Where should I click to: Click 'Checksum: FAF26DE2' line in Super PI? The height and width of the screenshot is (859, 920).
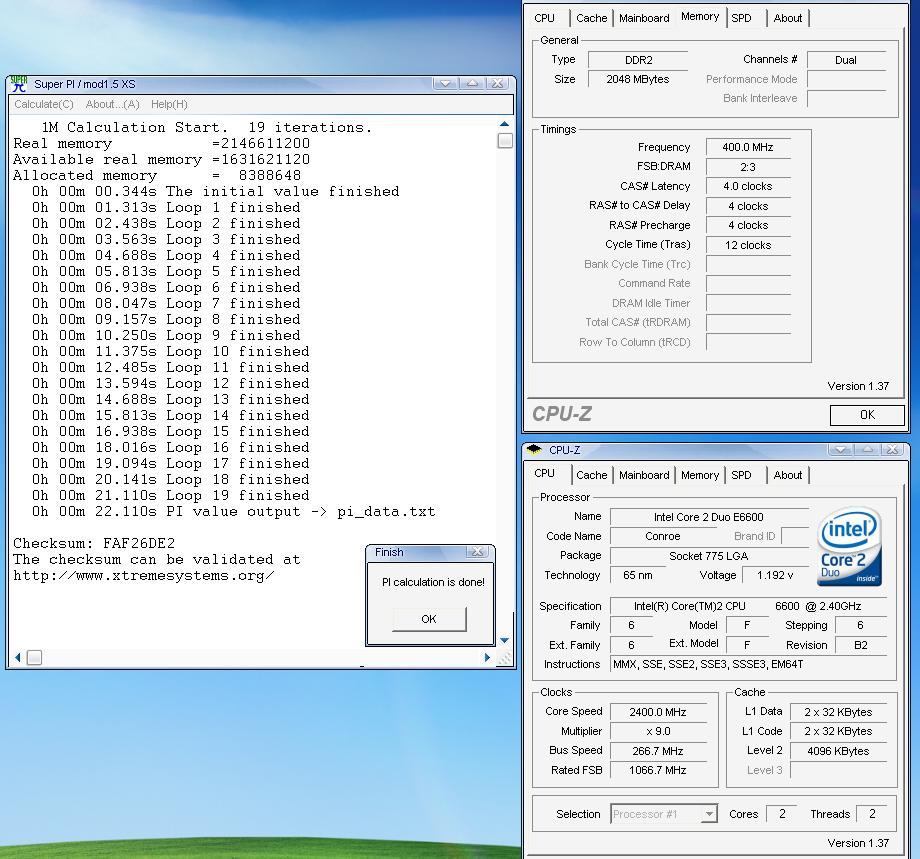(94, 543)
